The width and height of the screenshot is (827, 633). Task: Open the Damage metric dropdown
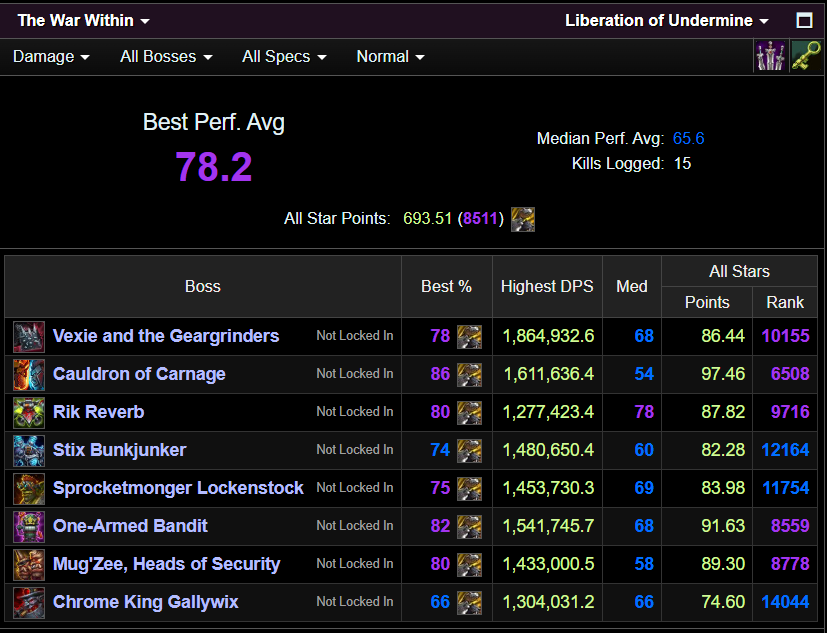tap(51, 57)
